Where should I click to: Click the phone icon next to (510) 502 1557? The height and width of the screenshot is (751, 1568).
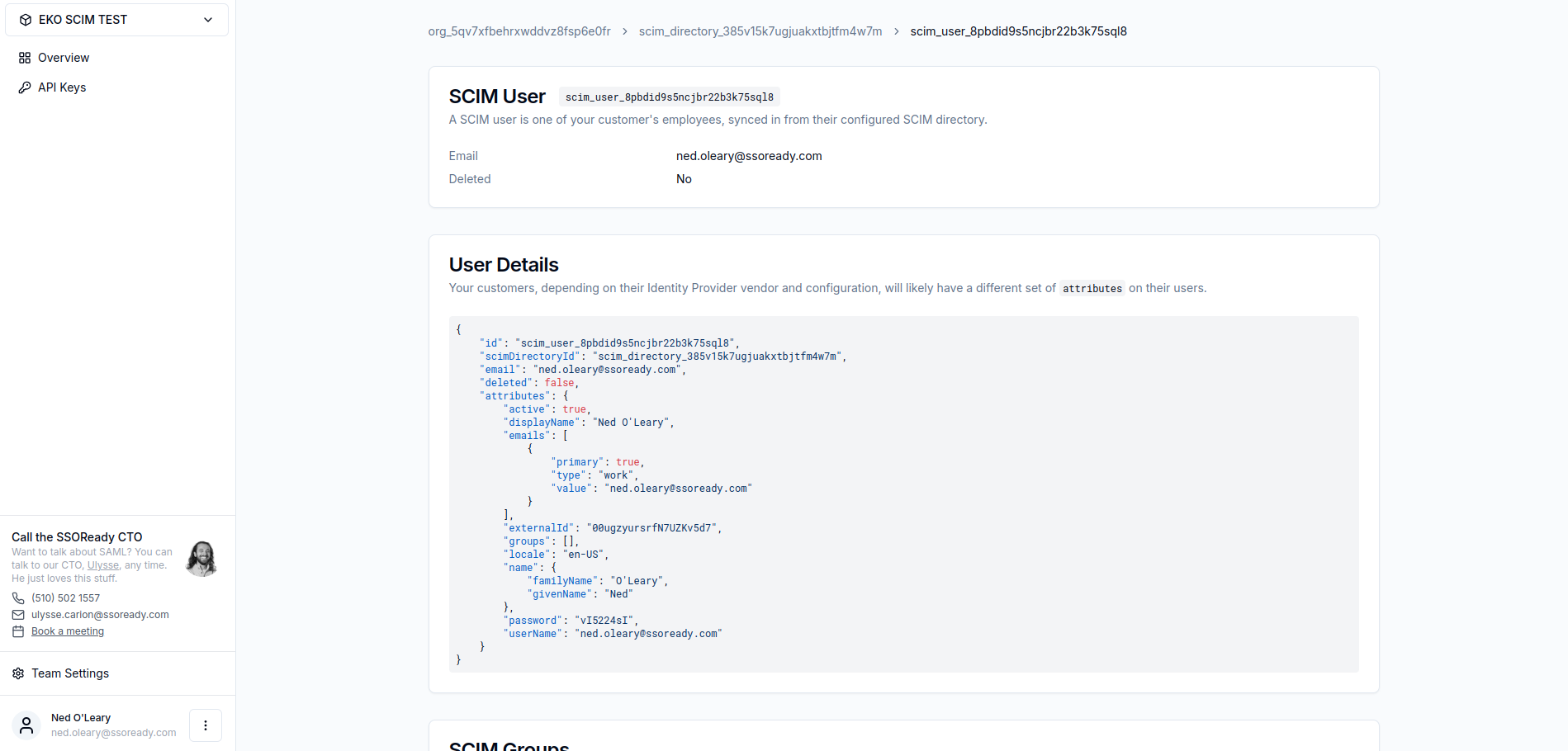pos(18,598)
